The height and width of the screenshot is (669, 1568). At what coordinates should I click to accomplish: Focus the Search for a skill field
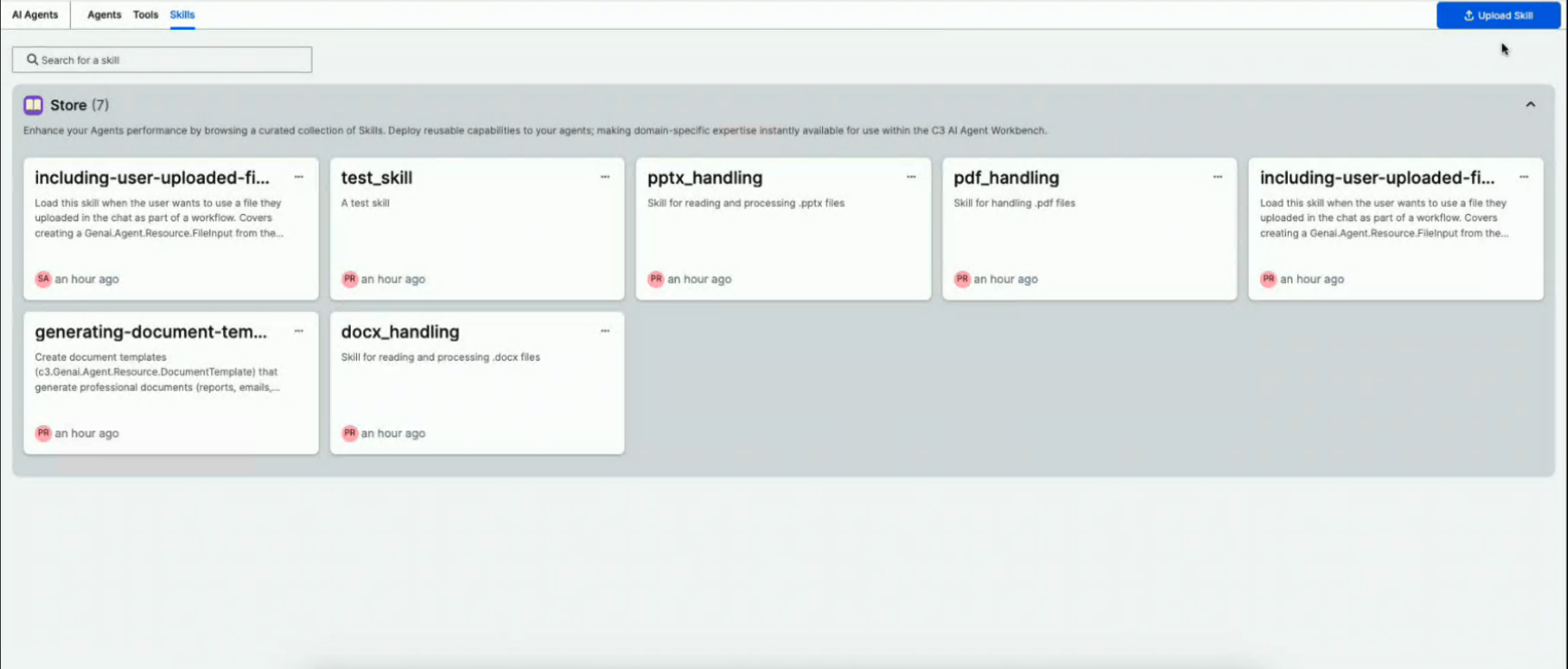pos(162,60)
